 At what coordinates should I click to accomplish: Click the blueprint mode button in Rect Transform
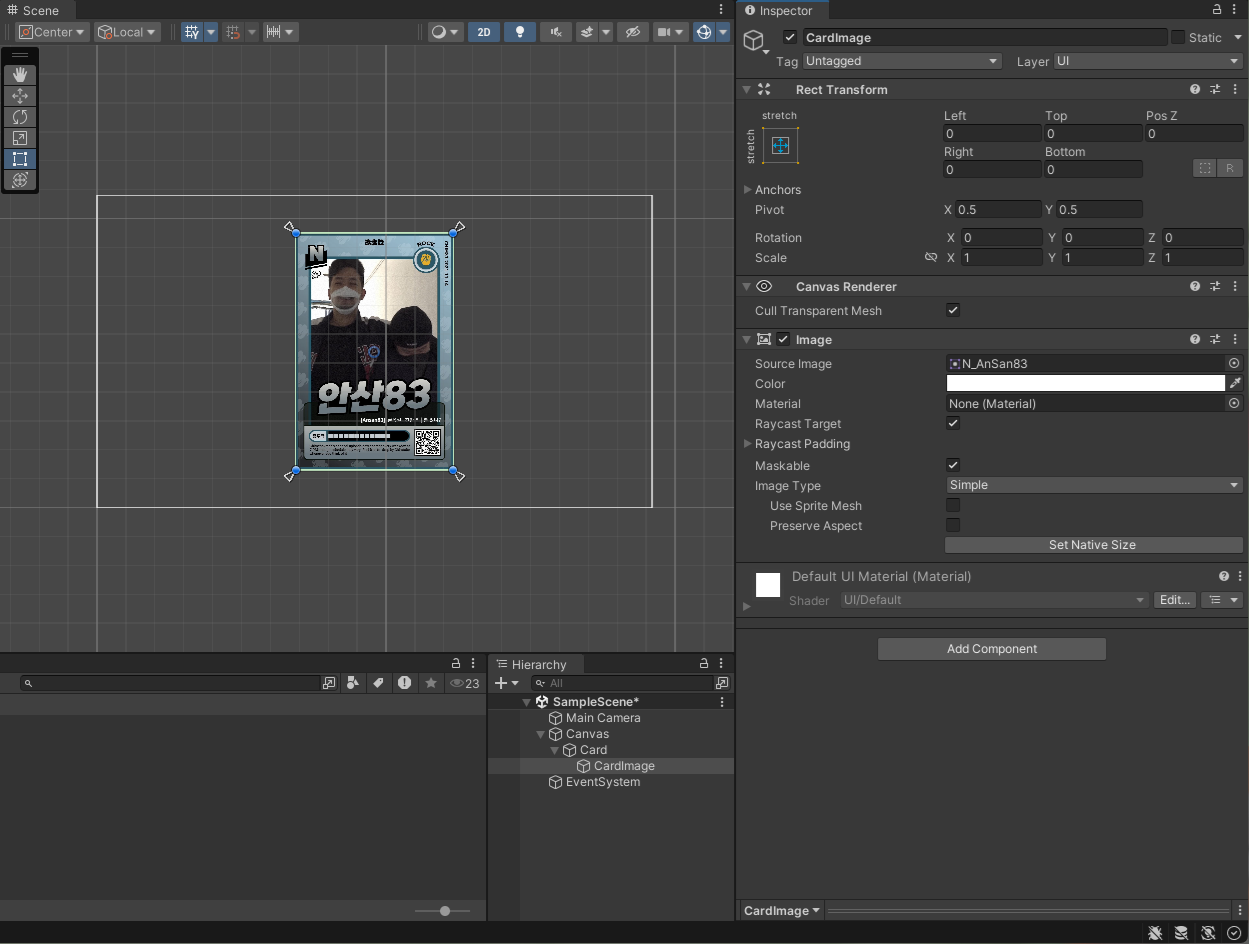[1205, 168]
